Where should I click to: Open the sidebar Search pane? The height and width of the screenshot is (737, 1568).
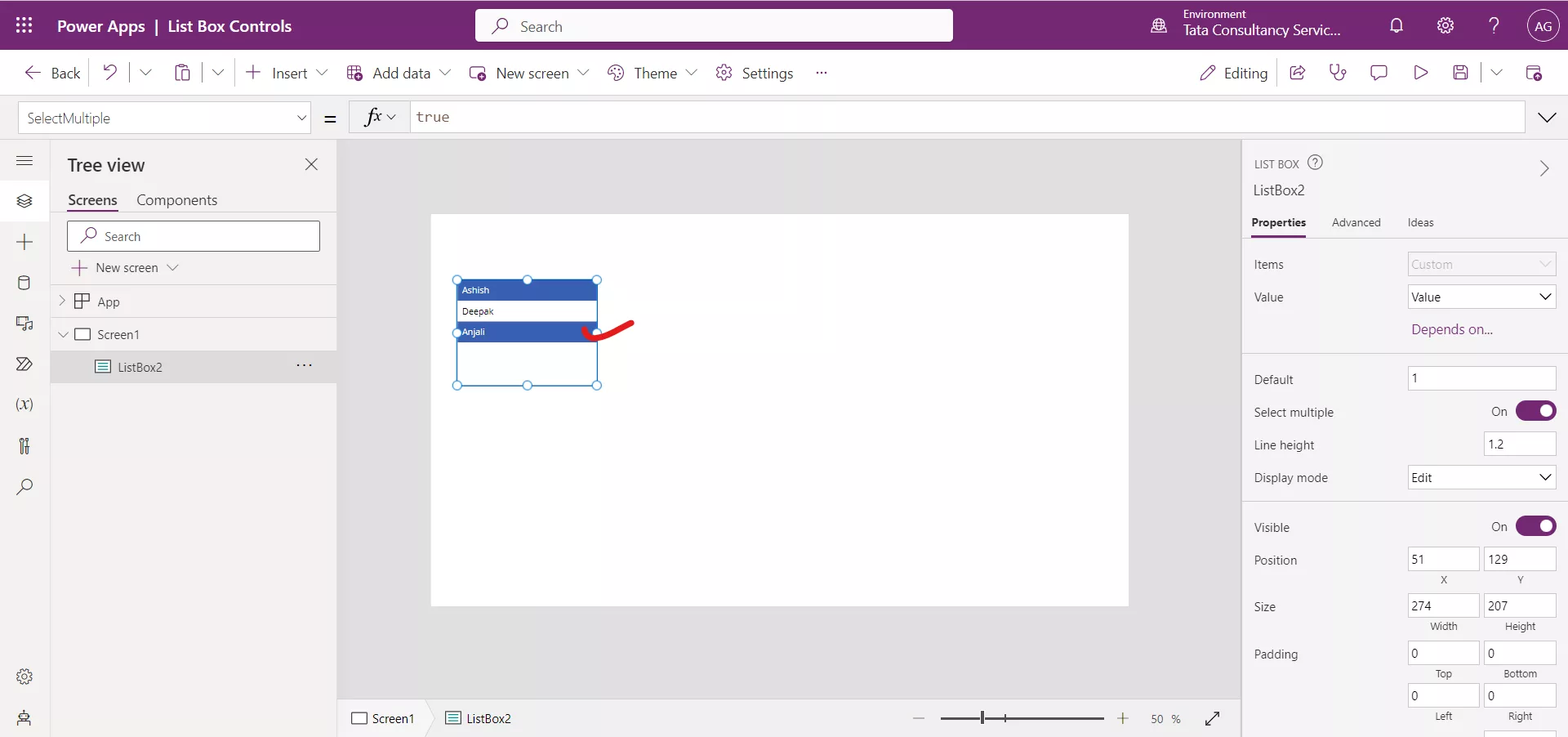pos(24,488)
